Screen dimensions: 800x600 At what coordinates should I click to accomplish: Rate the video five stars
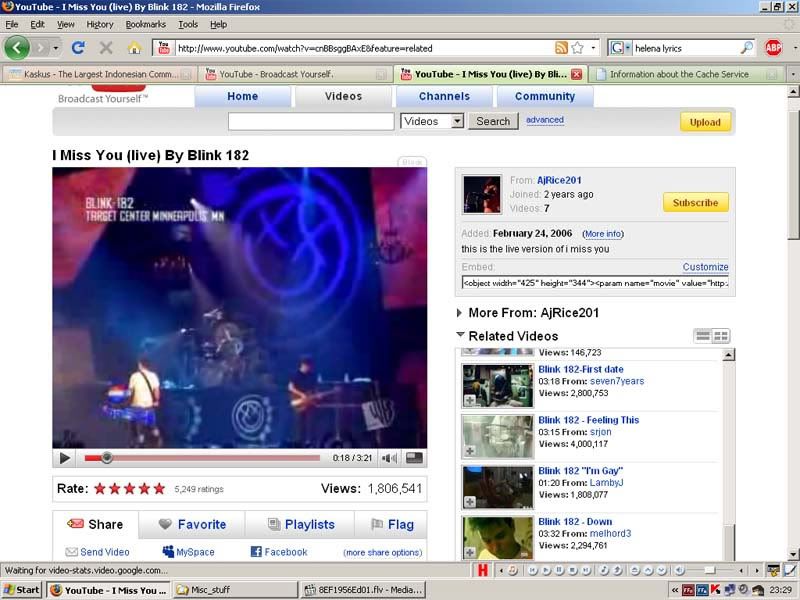coord(159,489)
